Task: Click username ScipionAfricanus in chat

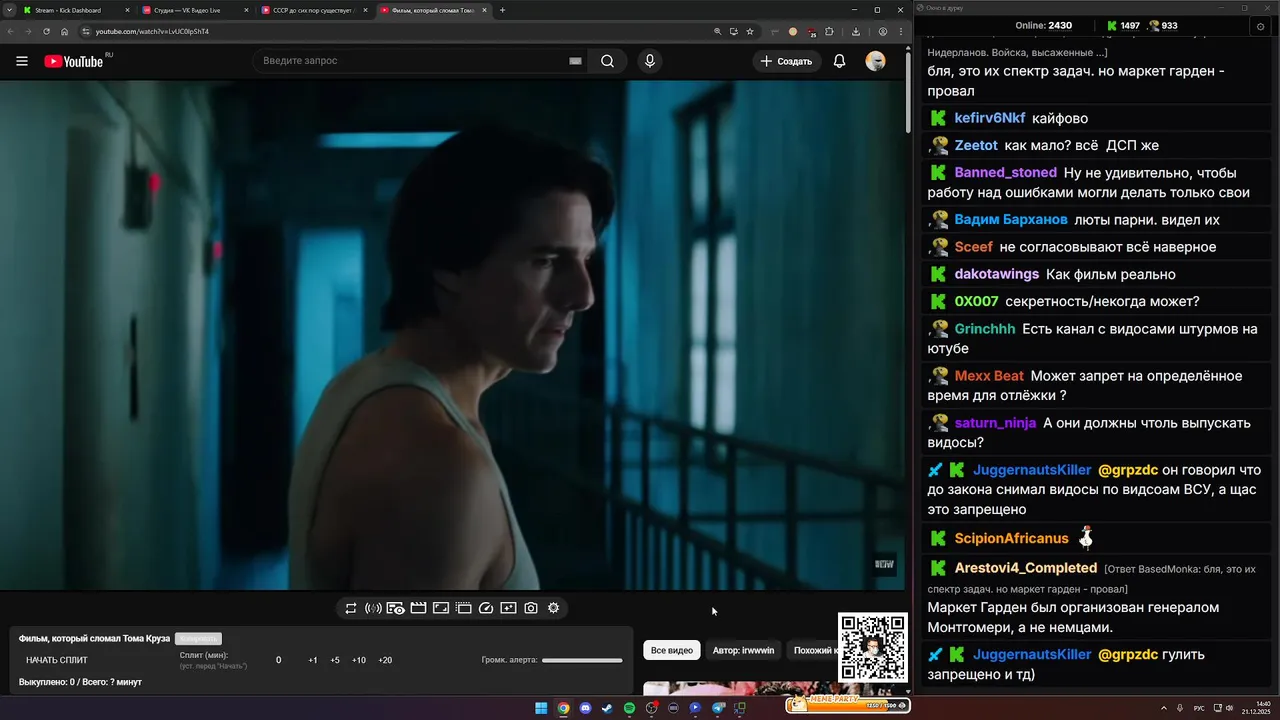Action: [1011, 538]
